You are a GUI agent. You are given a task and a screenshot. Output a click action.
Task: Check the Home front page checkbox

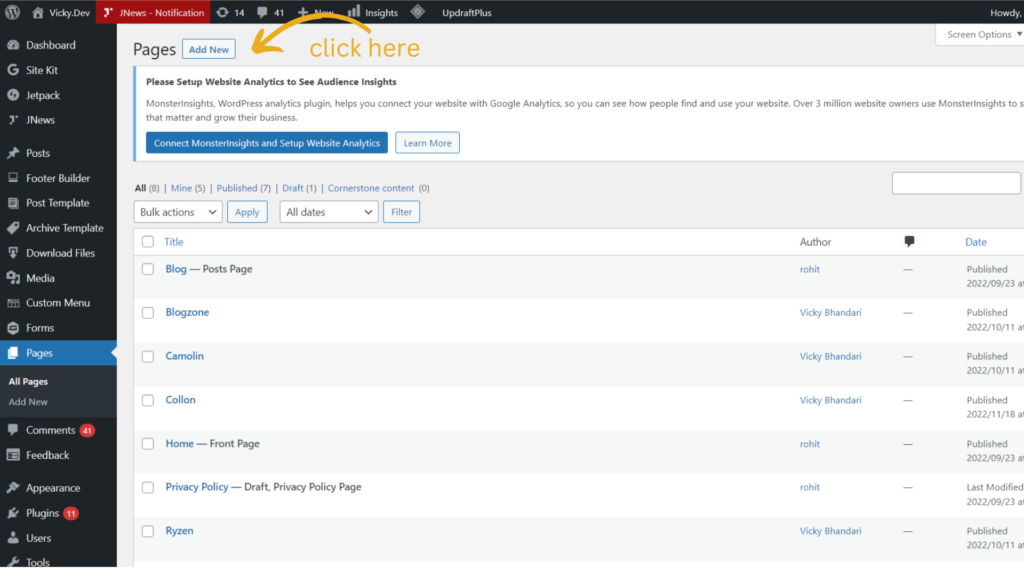coord(148,444)
